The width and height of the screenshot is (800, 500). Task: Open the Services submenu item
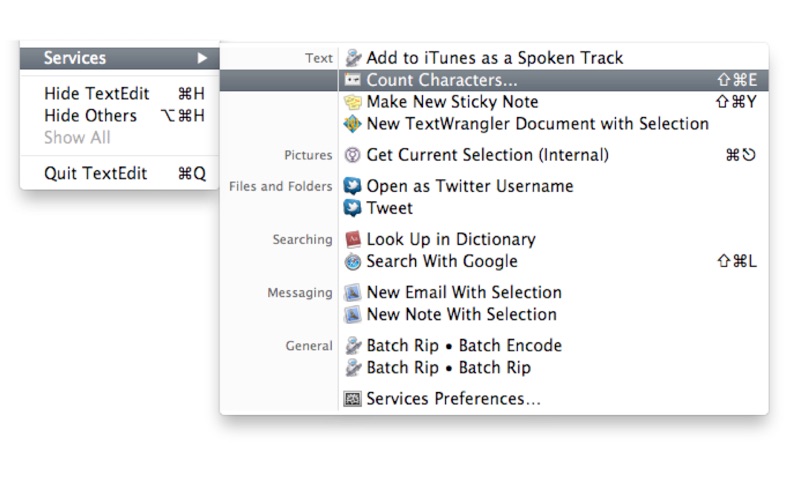(119, 58)
